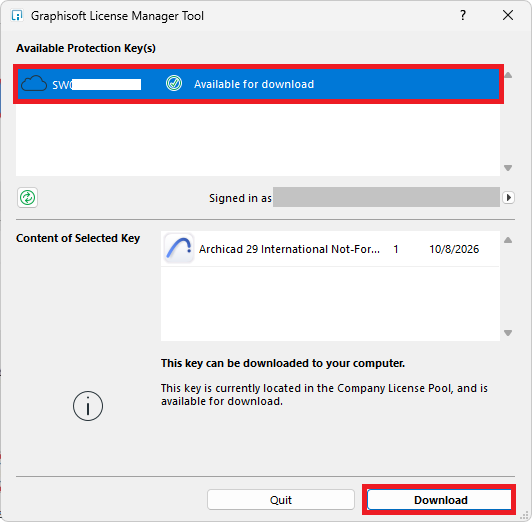
Task: Click the information circle icon
Action: click(88, 406)
